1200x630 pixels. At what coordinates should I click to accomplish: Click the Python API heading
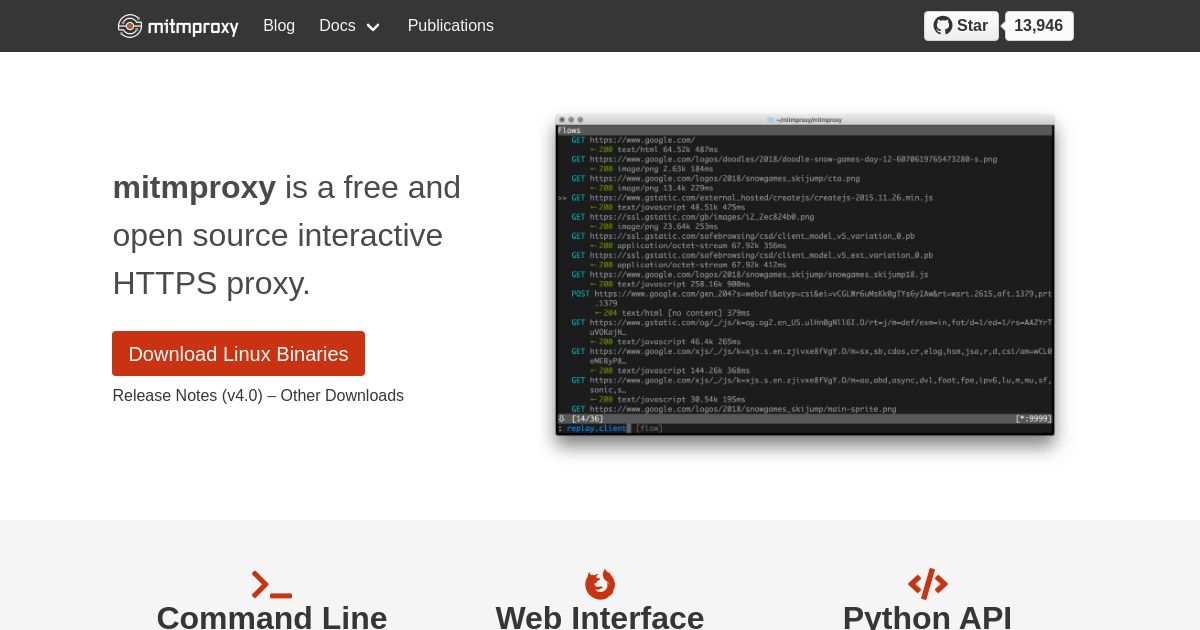click(x=928, y=617)
